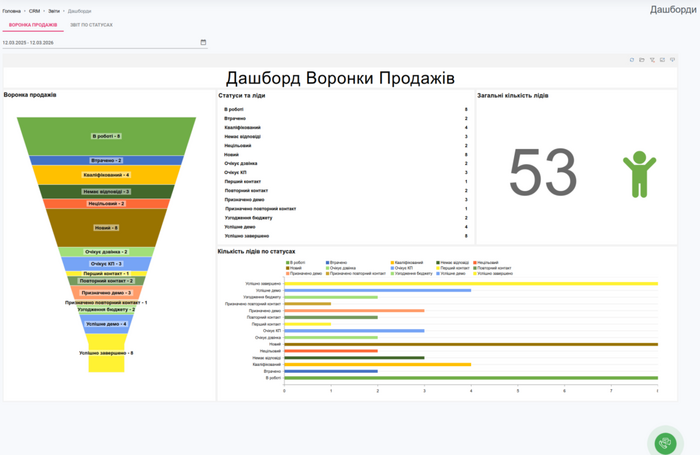Click the green person icon beside 53
Image resolution: width=700 pixels, height=455 pixels.
pos(639,173)
